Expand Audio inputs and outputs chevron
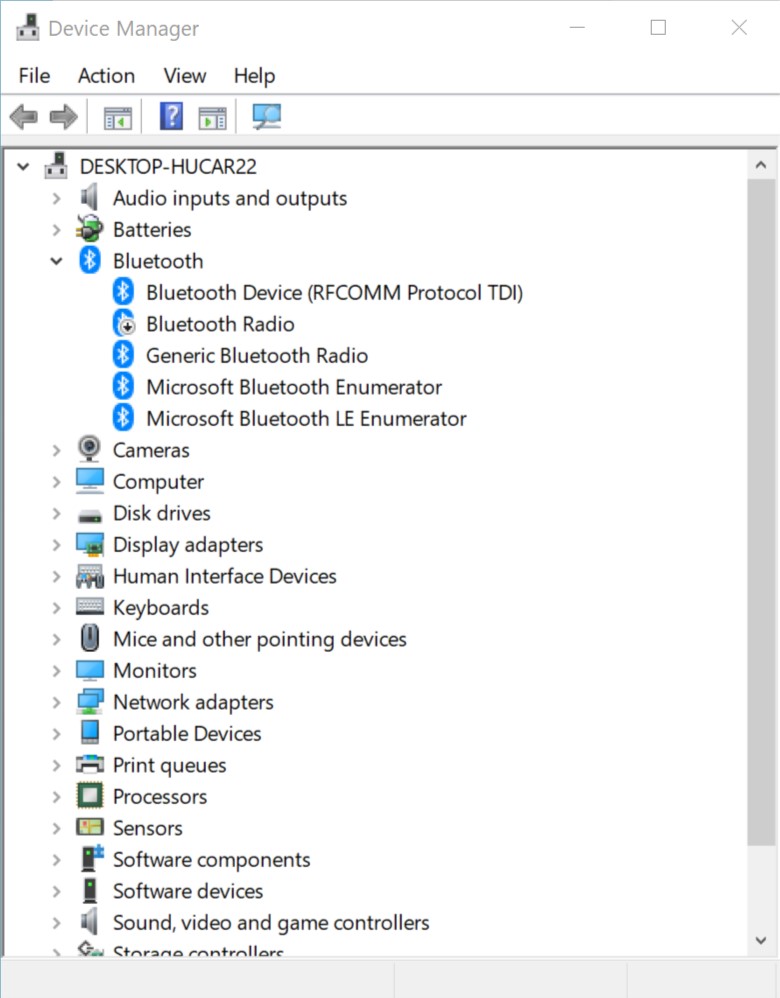 pos(57,198)
